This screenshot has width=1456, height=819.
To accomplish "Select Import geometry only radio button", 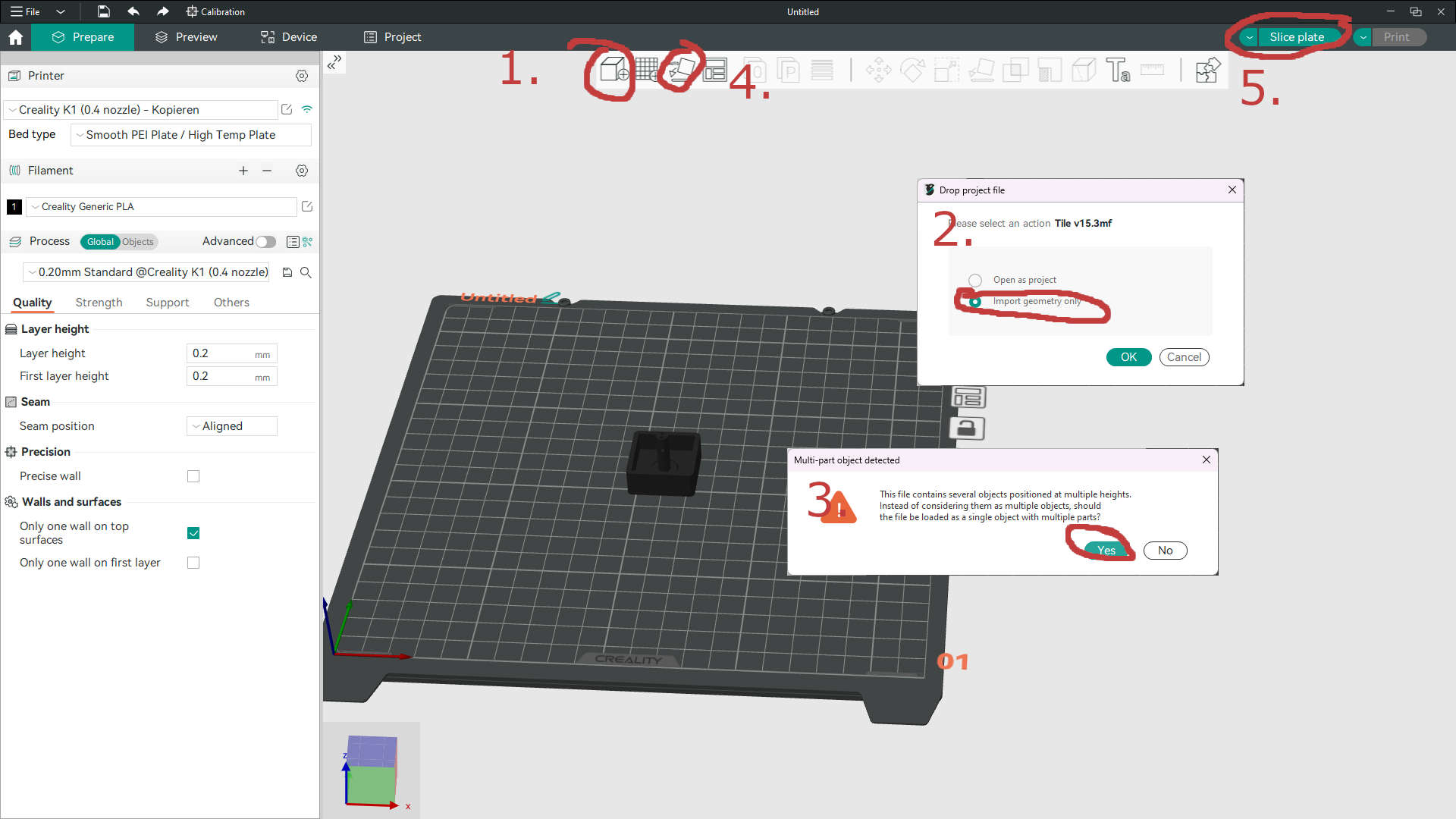I will (x=976, y=301).
